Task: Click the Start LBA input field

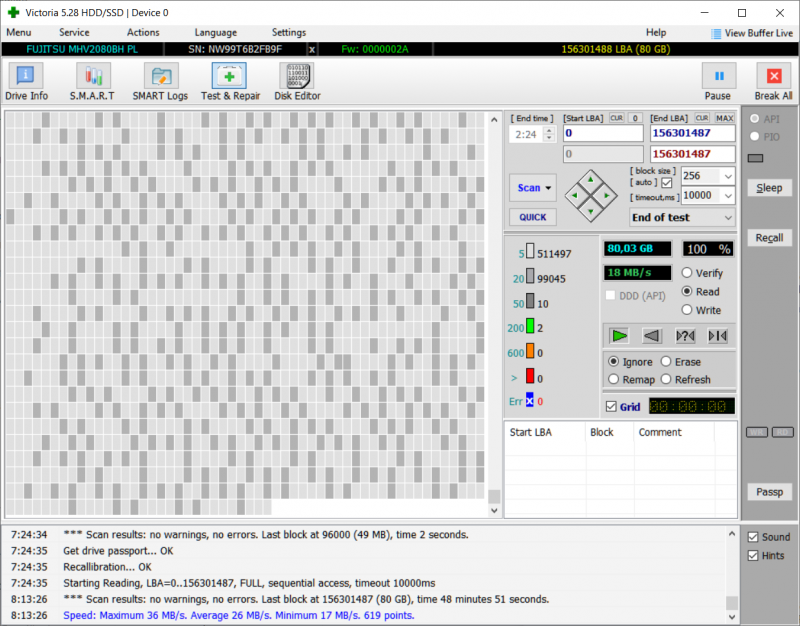Action: pos(602,133)
